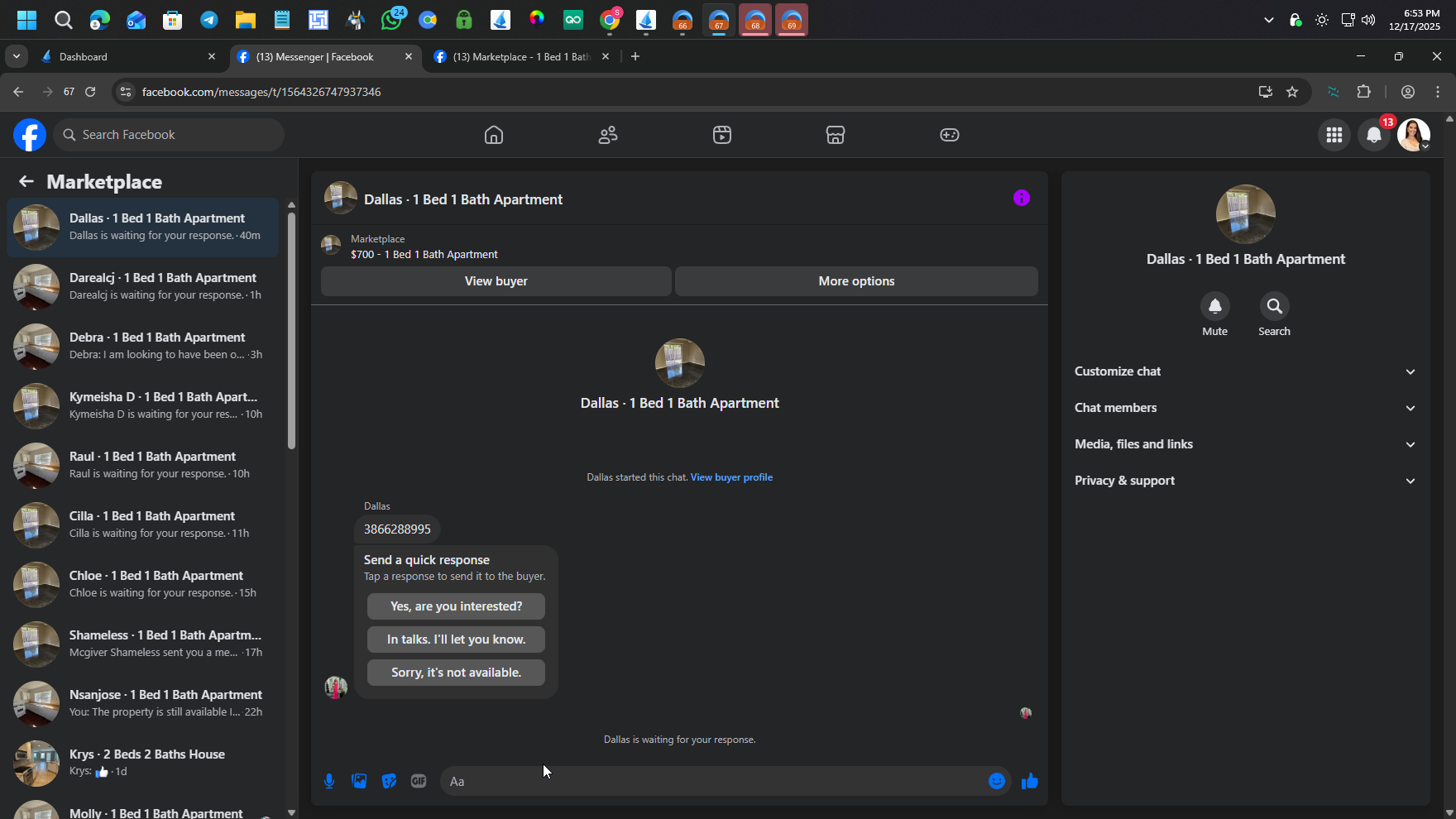Open emoji picker in message box
The image size is (1456, 819).
pyautogui.click(x=997, y=781)
